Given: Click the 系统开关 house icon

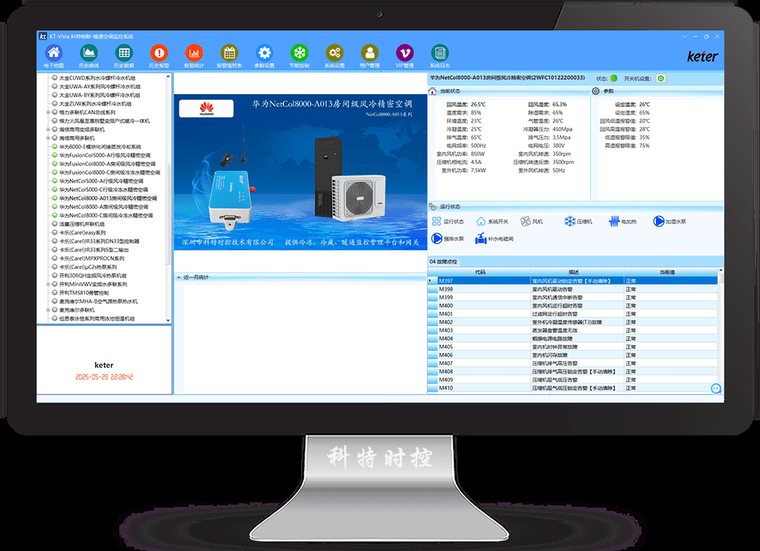Looking at the screenshot, I should tap(480, 221).
